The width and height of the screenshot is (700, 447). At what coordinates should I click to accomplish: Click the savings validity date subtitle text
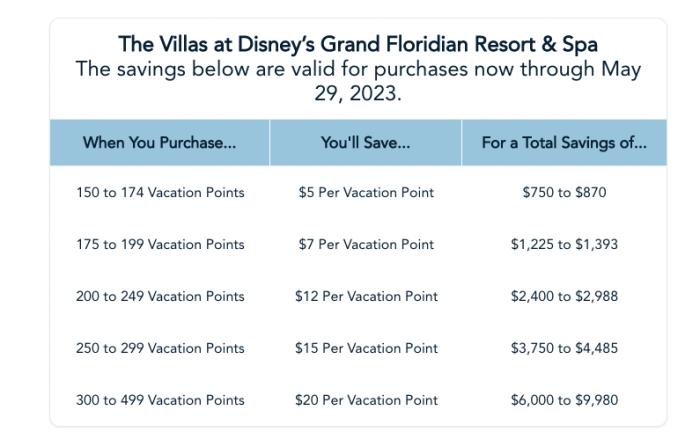(x=358, y=83)
